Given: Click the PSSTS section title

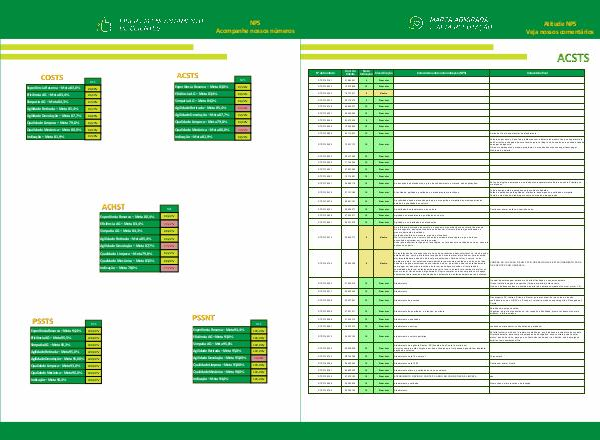Looking at the screenshot, I should pyautogui.click(x=43, y=319).
